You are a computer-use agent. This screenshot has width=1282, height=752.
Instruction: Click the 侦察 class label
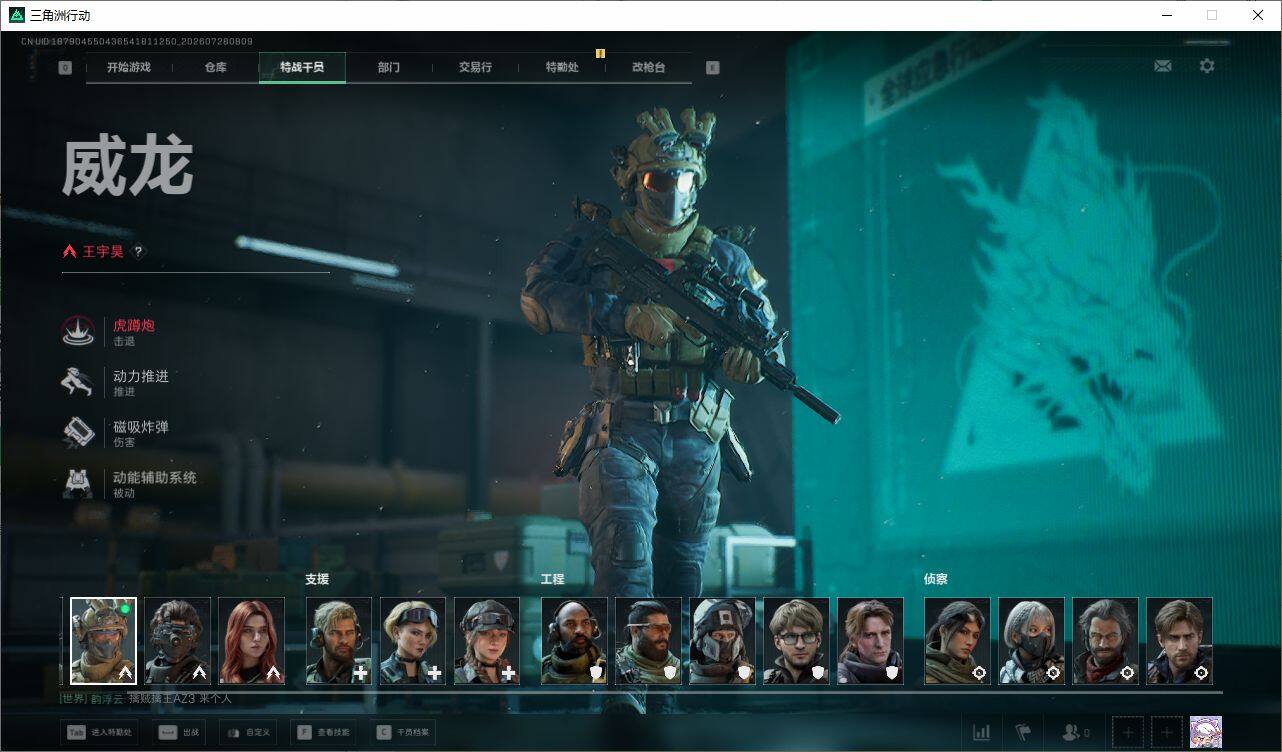tap(936, 579)
